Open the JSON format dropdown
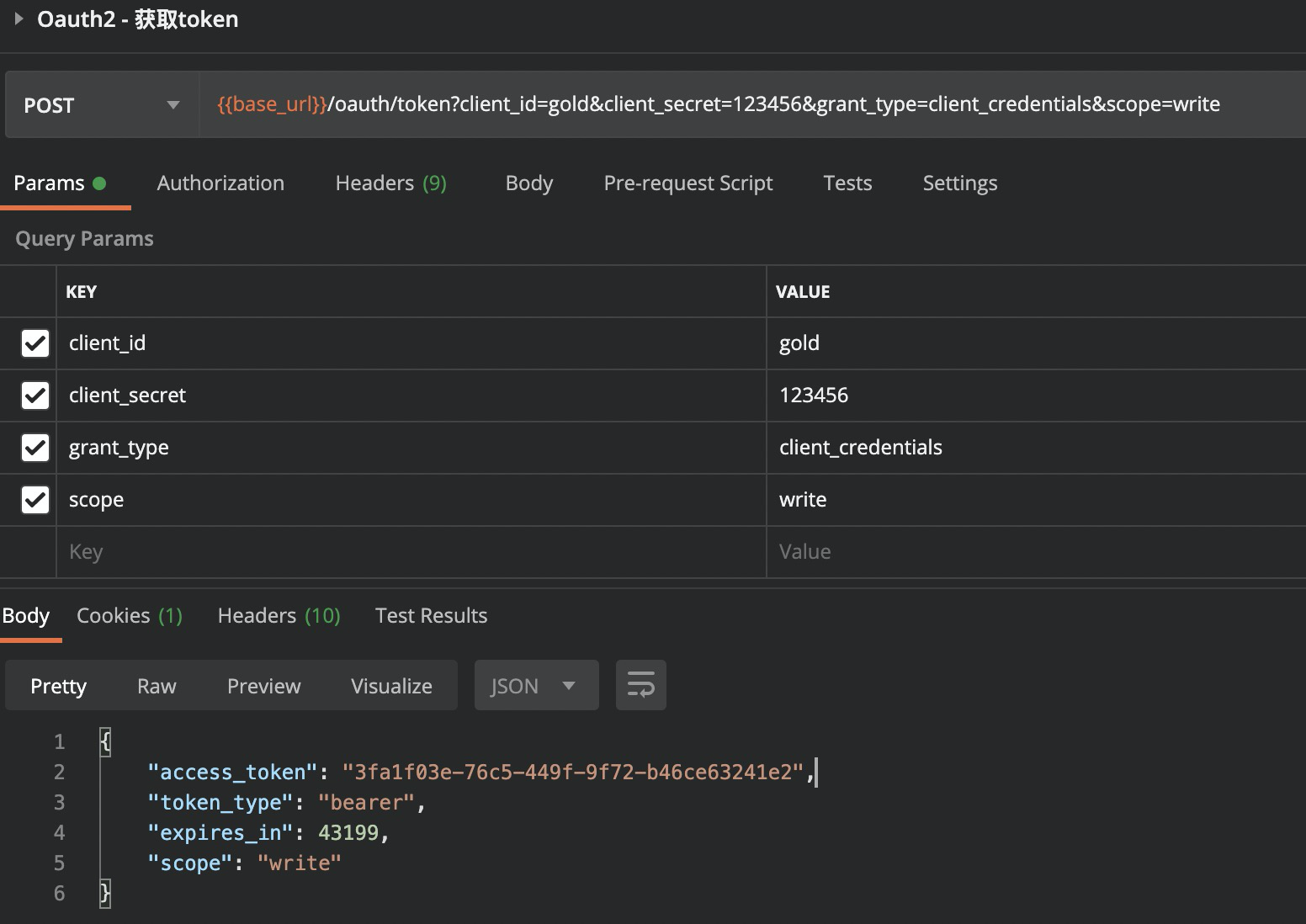Screen dimensions: 1306x924 point(536,685)
